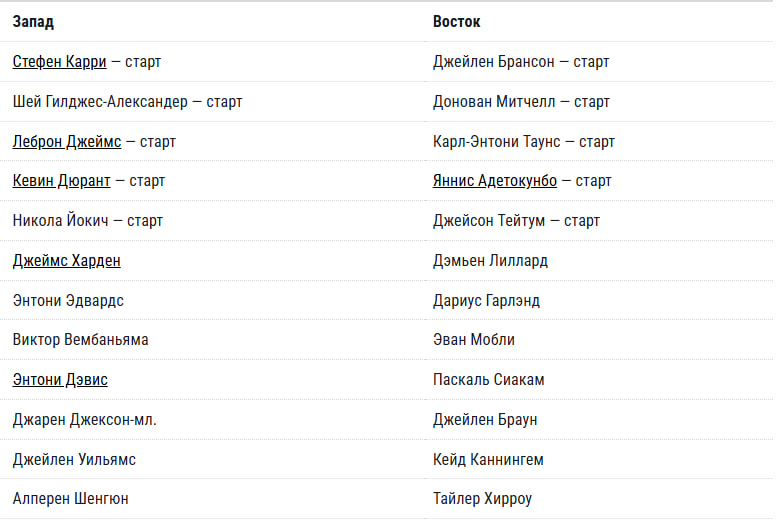Click the Алперен Шенгюн cell
The height and width of the screenshot is (521, 780).
pos(70,499)
